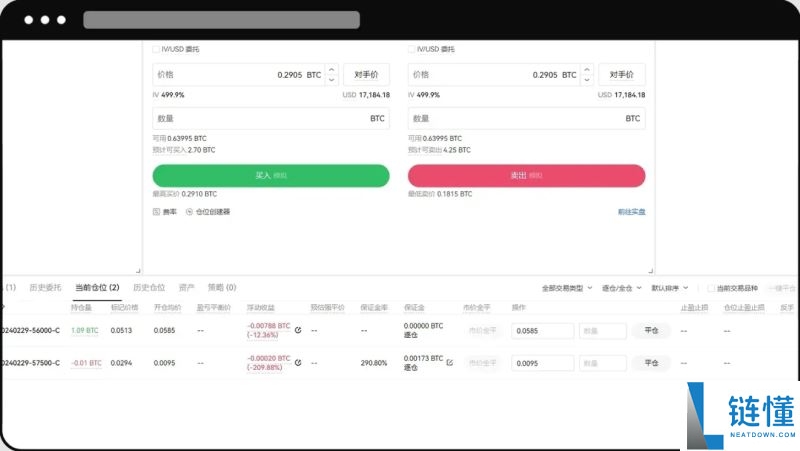
Task: Click the 持仓量 column header
Action: 81,308
